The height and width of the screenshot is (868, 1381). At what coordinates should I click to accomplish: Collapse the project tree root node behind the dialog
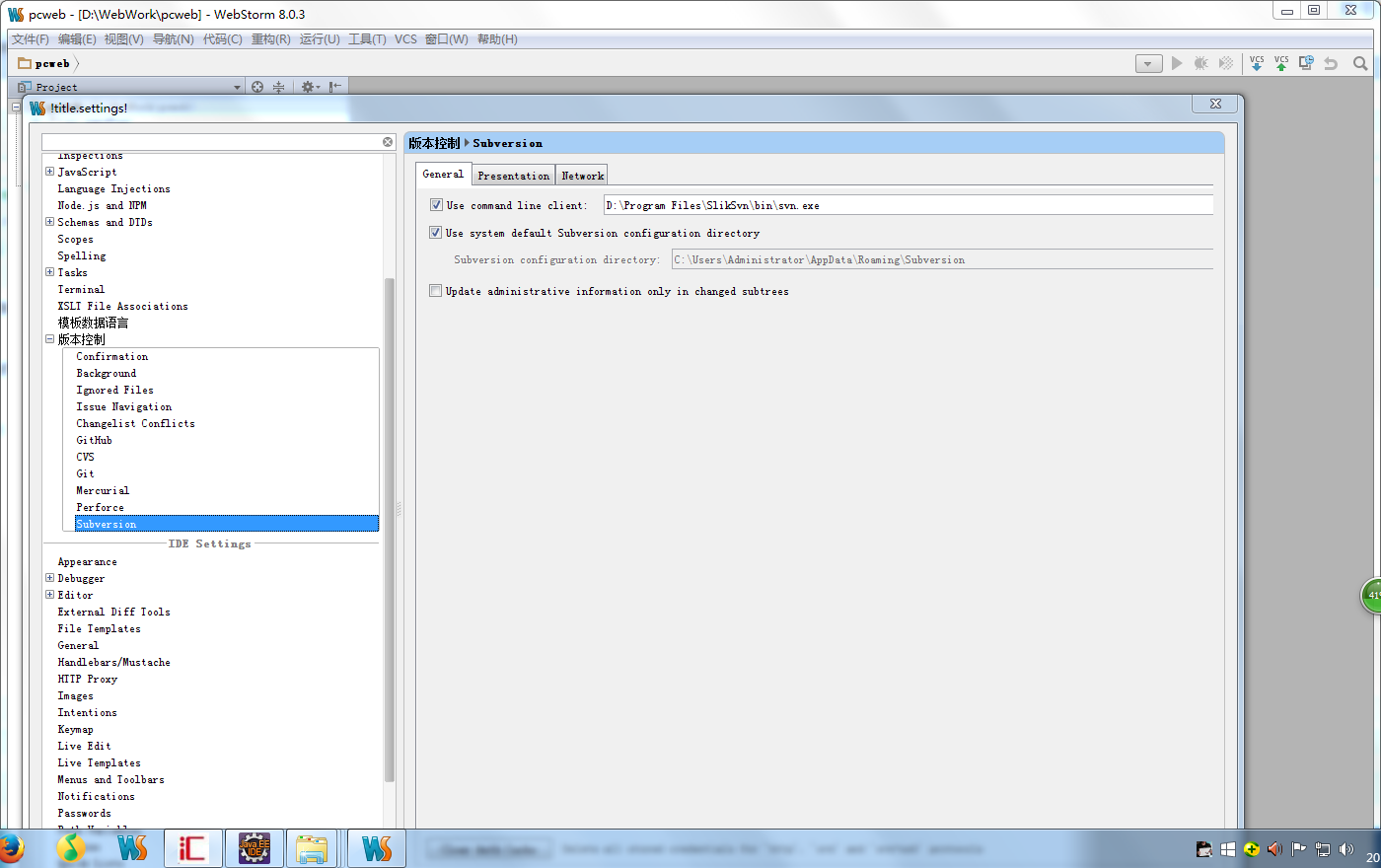(x=16, y=107)
